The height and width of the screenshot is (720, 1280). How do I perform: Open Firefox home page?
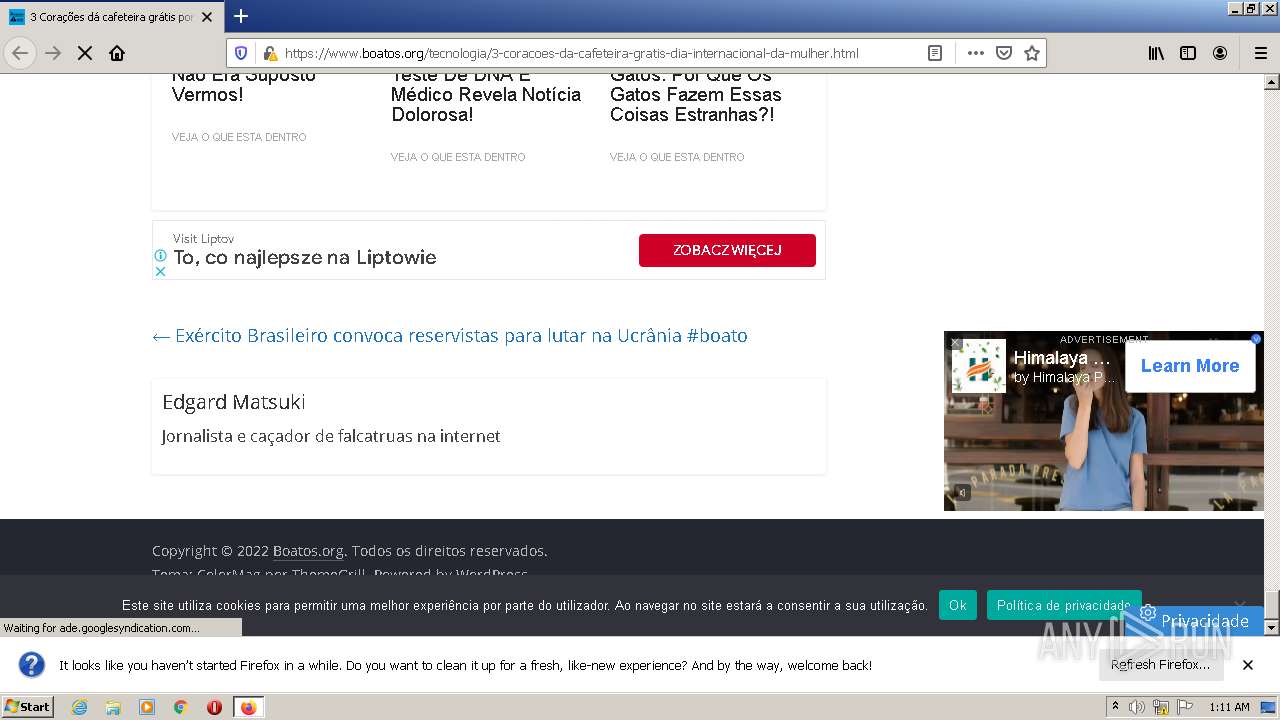click(x=117, y=53)
